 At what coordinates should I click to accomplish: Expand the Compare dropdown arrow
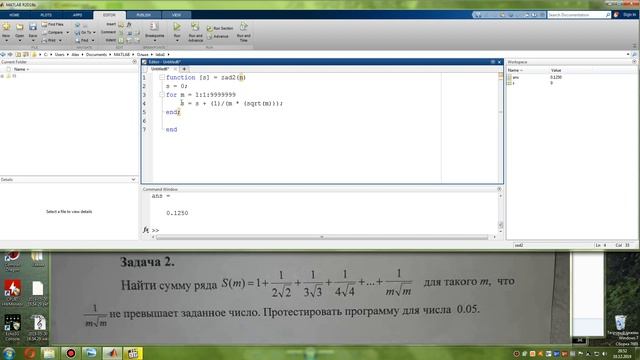point(67,33)
